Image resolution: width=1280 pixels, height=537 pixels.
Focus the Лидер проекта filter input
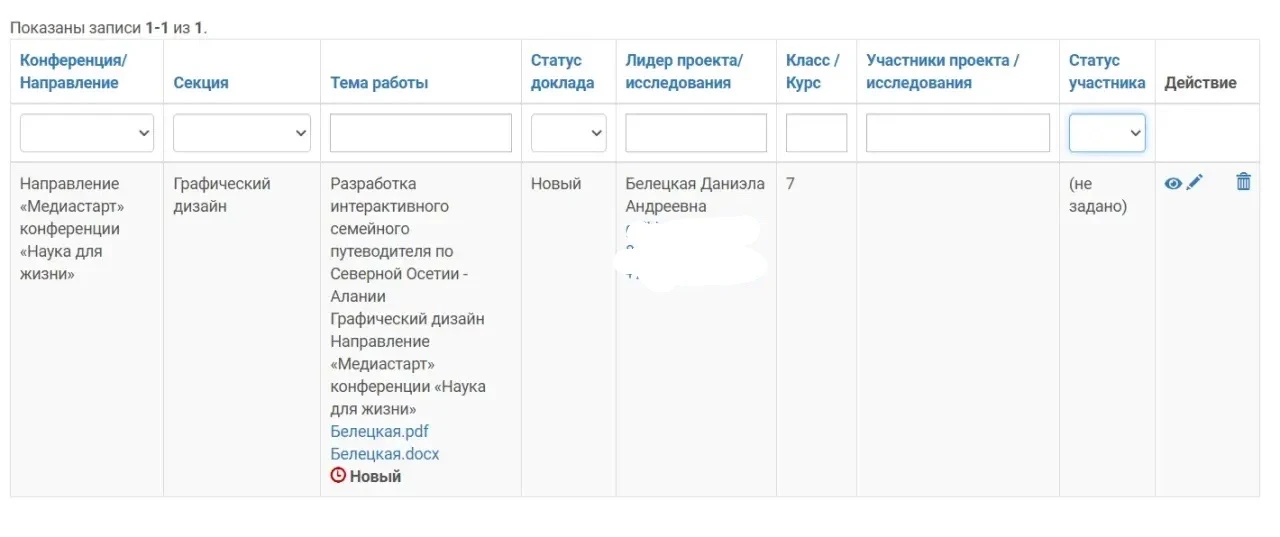[696, 133]
